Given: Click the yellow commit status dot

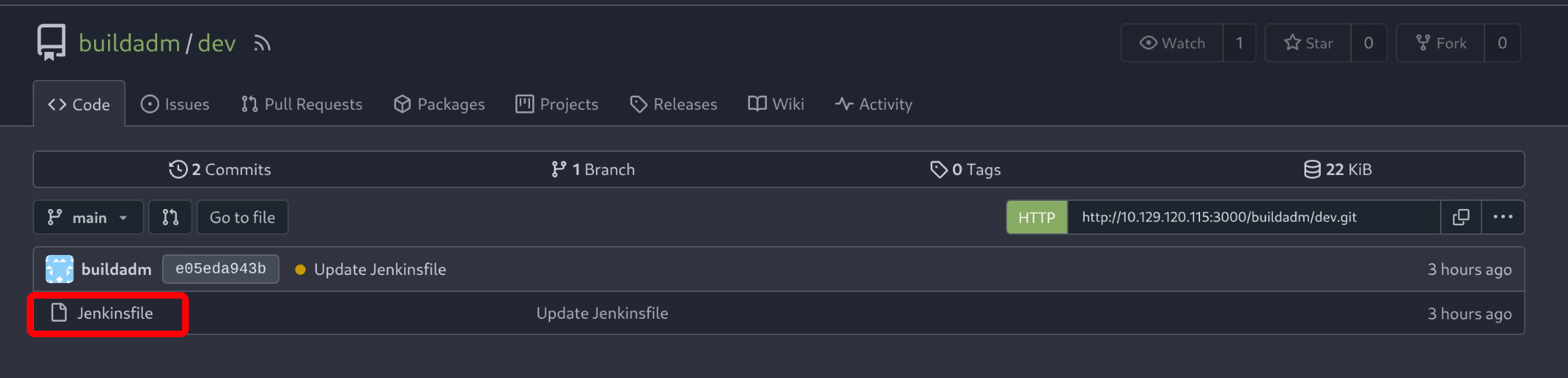Looking at the screenshot, I should click(x=301, y=270).
